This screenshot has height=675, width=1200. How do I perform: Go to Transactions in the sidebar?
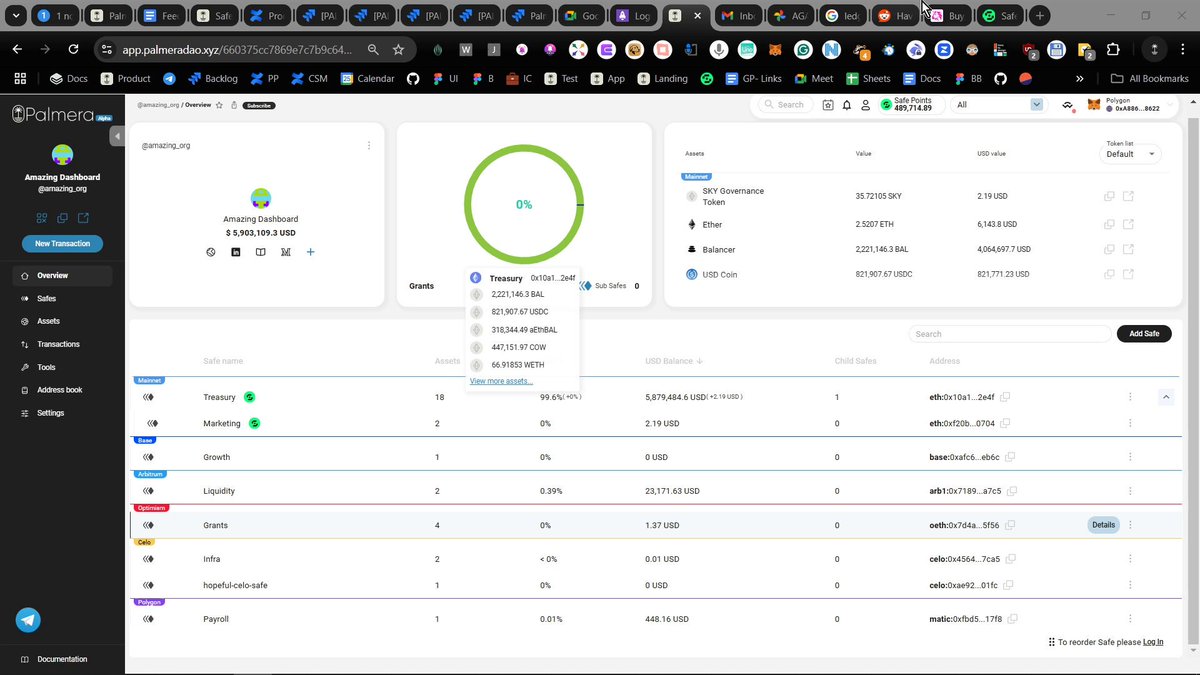(x=58, y=344)
